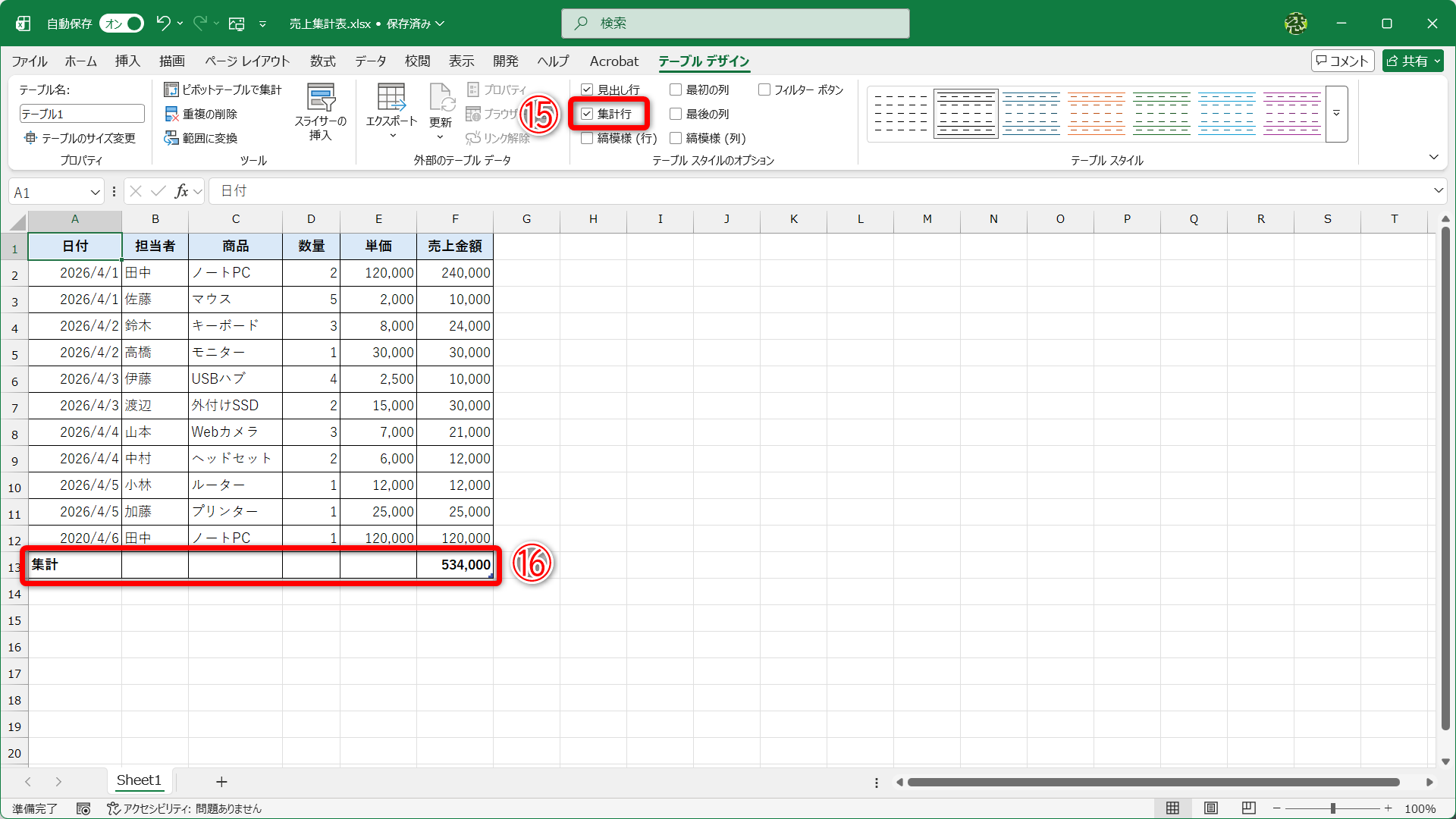The width and height of the screenshot is (1456, 819).
Task: Open the データ ribbon tab
Action: pos(370,61)
